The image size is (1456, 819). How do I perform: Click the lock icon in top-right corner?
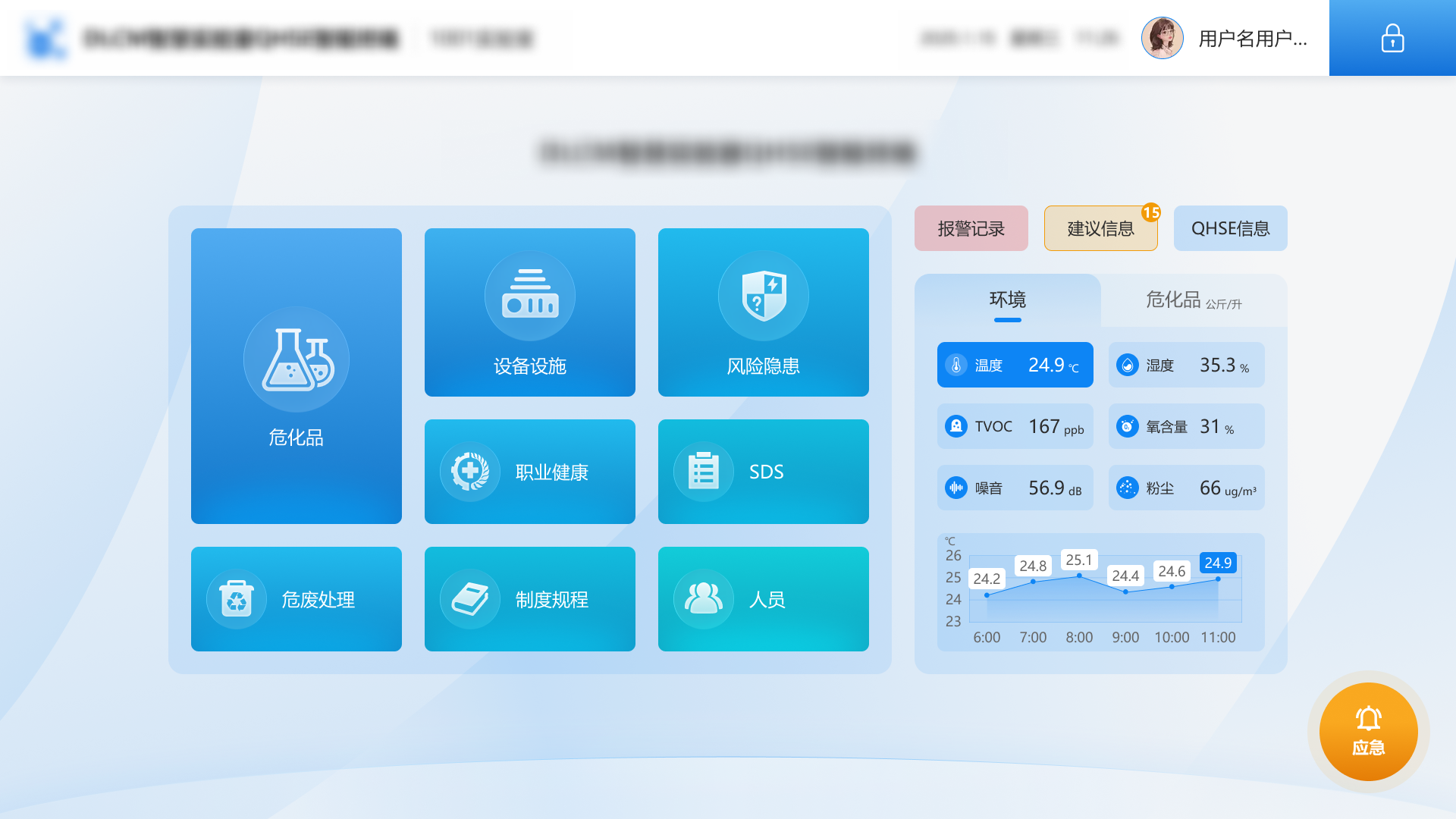(x=1392, y=38)
